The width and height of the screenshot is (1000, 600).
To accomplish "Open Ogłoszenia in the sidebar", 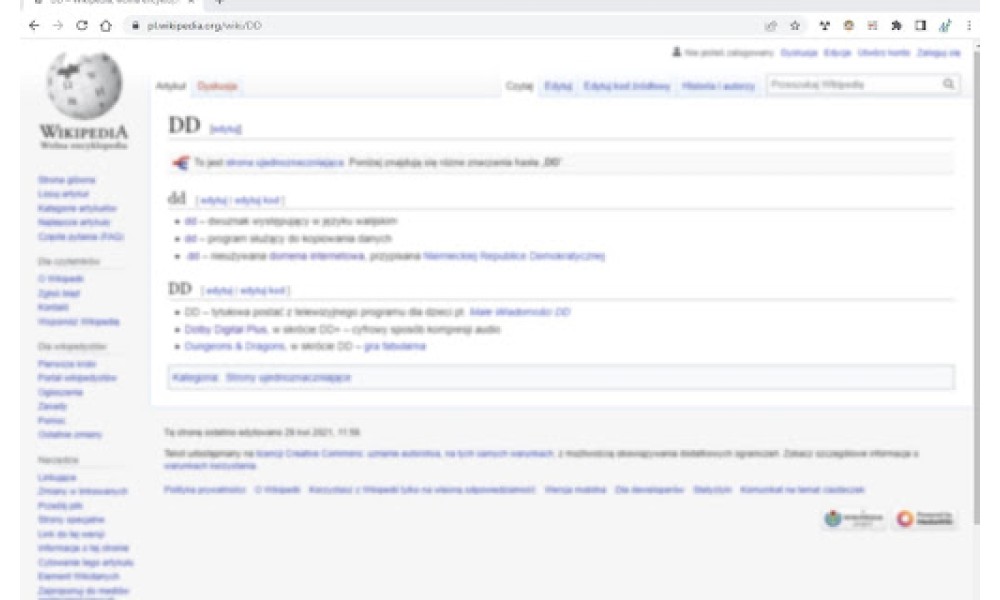I will (61, 392).
